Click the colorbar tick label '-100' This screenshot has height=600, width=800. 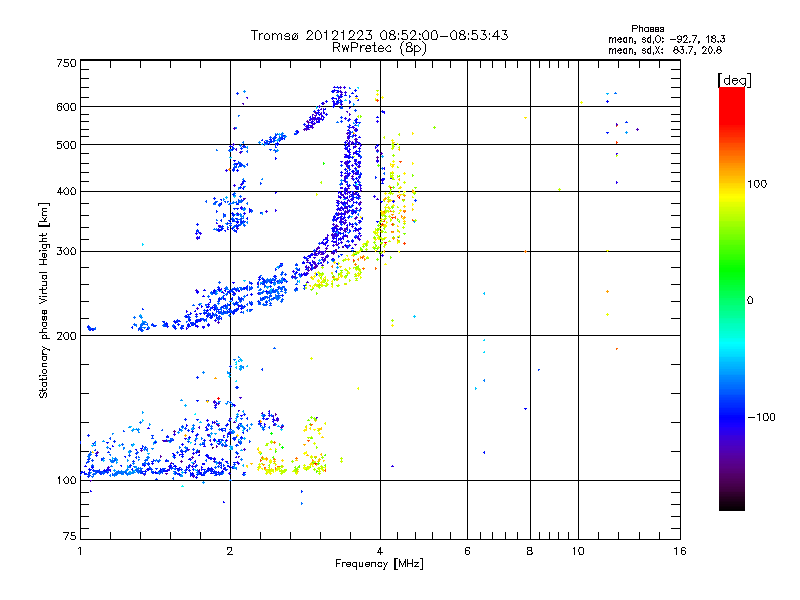[761, 417]
